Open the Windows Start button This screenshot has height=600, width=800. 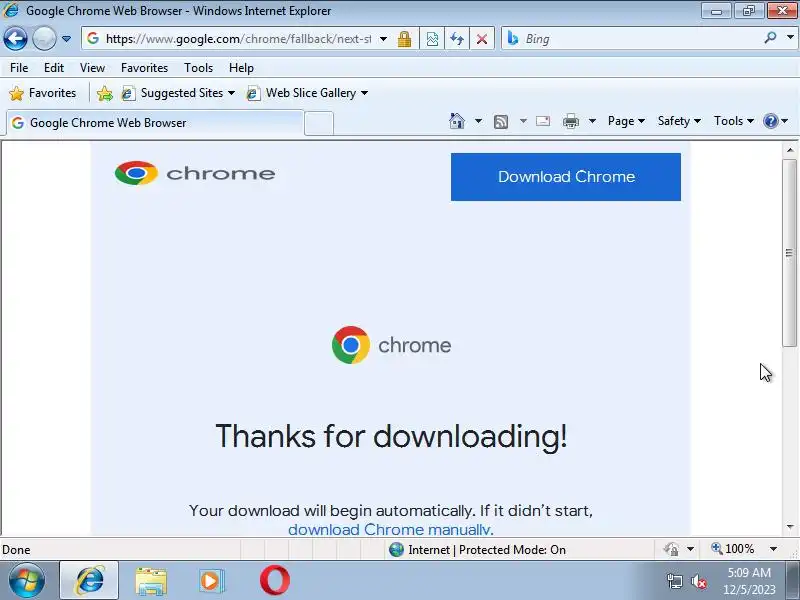(27, 580)
